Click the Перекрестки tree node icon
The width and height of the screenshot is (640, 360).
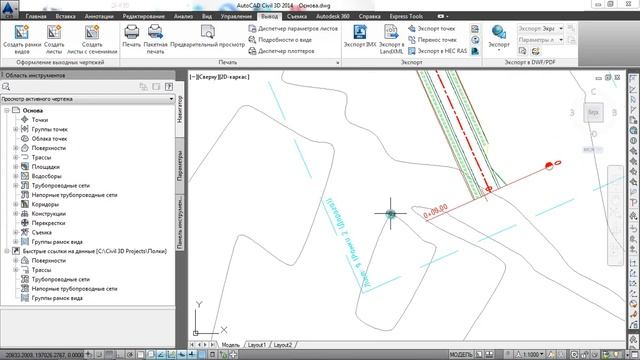24,223
